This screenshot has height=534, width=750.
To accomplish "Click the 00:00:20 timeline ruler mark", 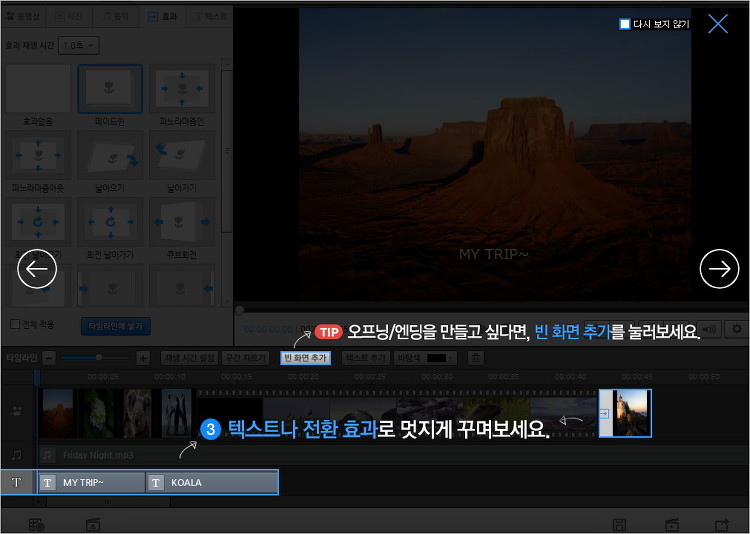I will click(303, 377).
